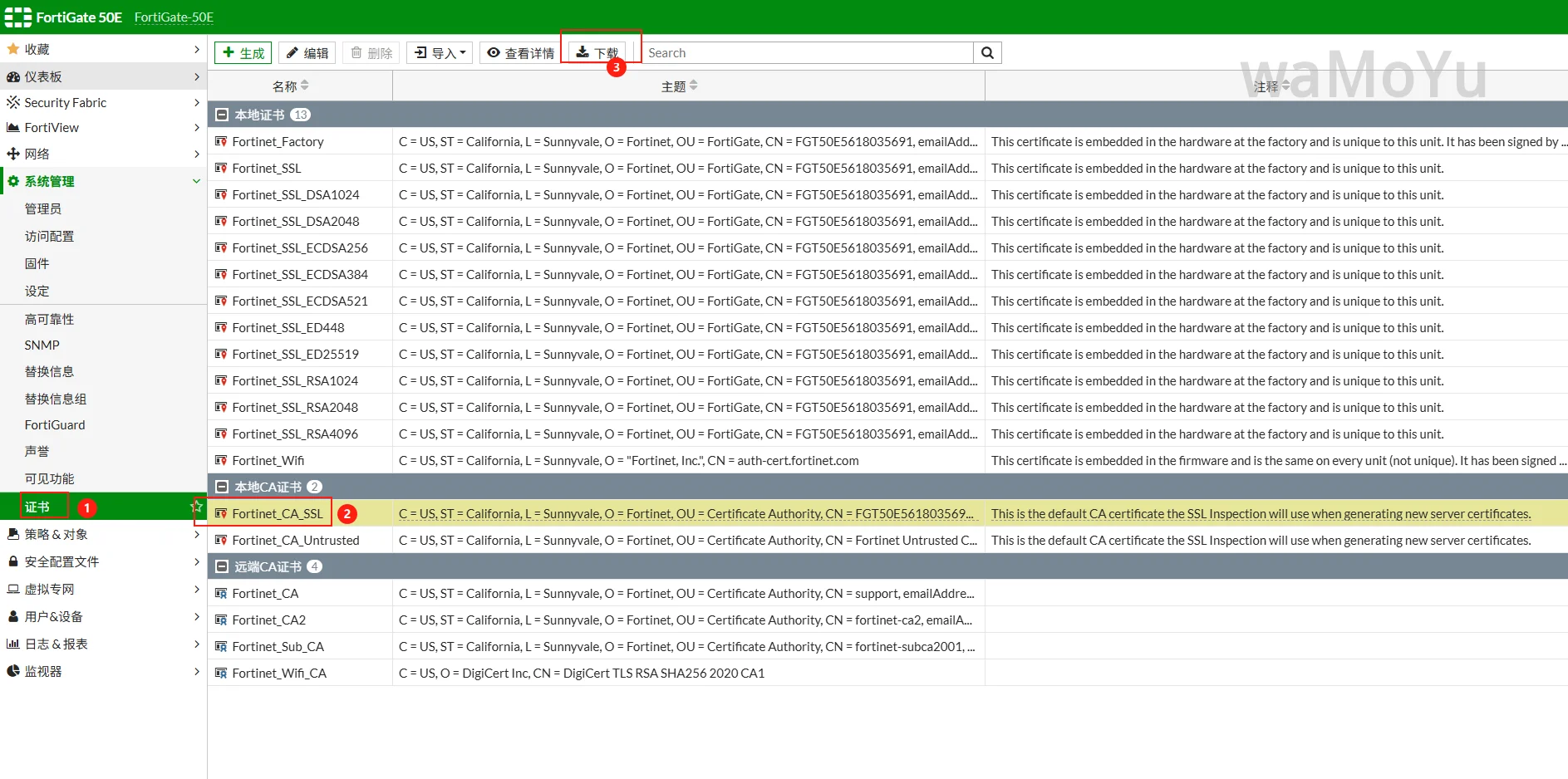Click the 下载 download button

[597, 52]
